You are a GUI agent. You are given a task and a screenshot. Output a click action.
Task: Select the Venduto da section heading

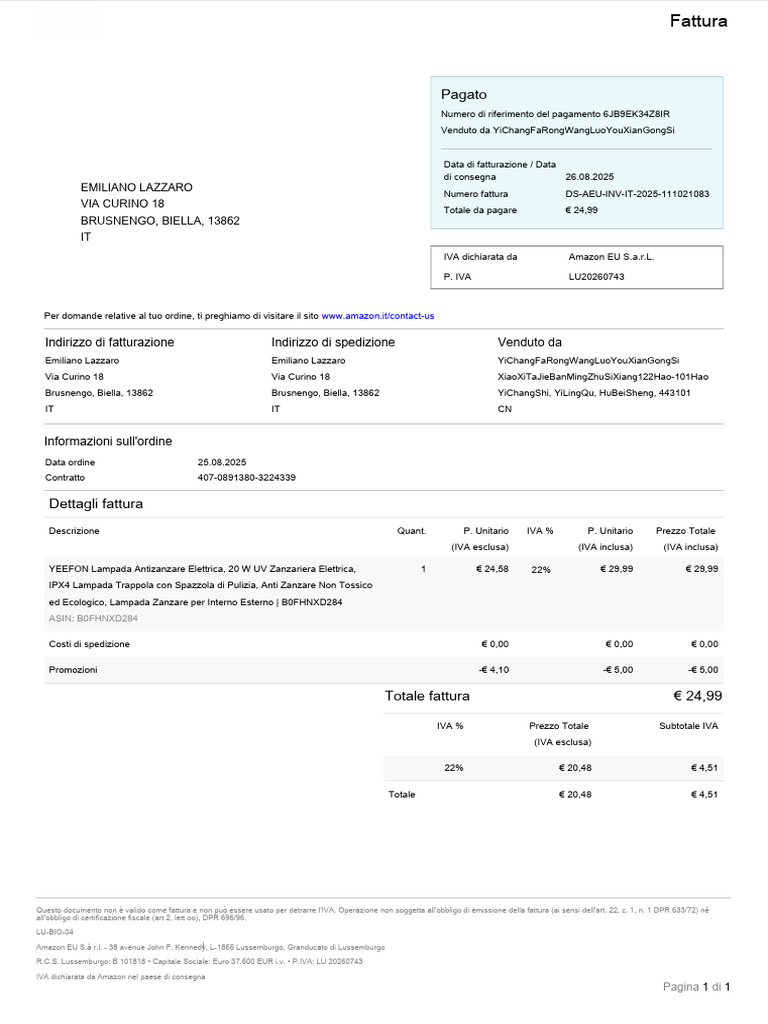(530, 342)
